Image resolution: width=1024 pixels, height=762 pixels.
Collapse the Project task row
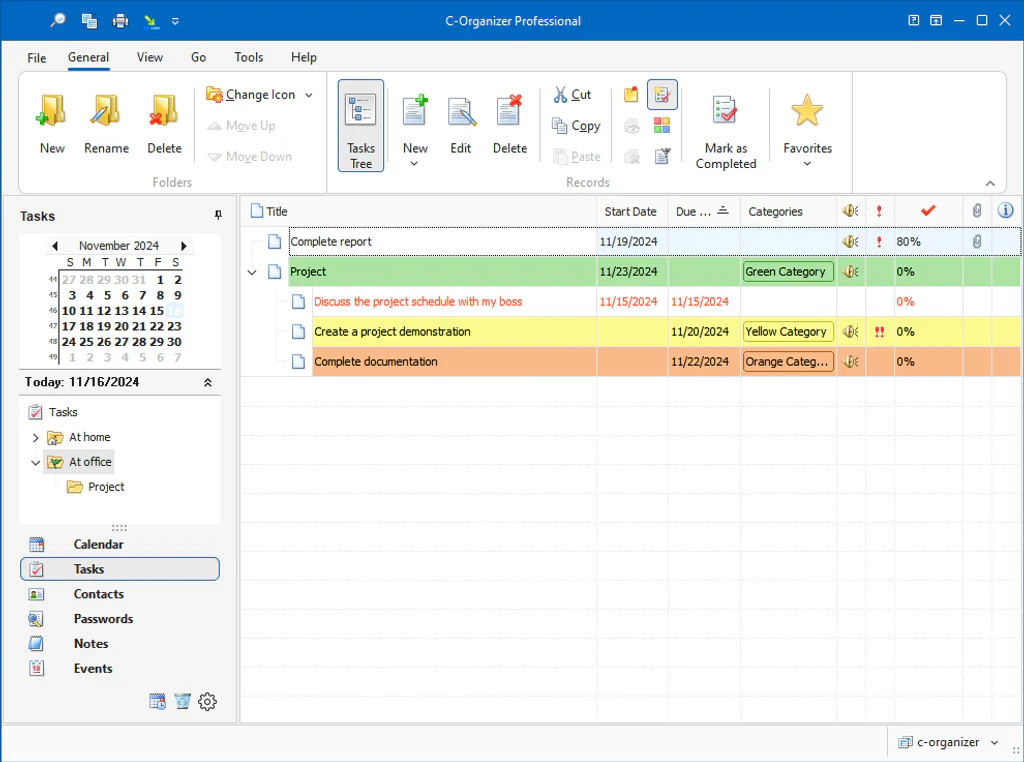[252, 272]
